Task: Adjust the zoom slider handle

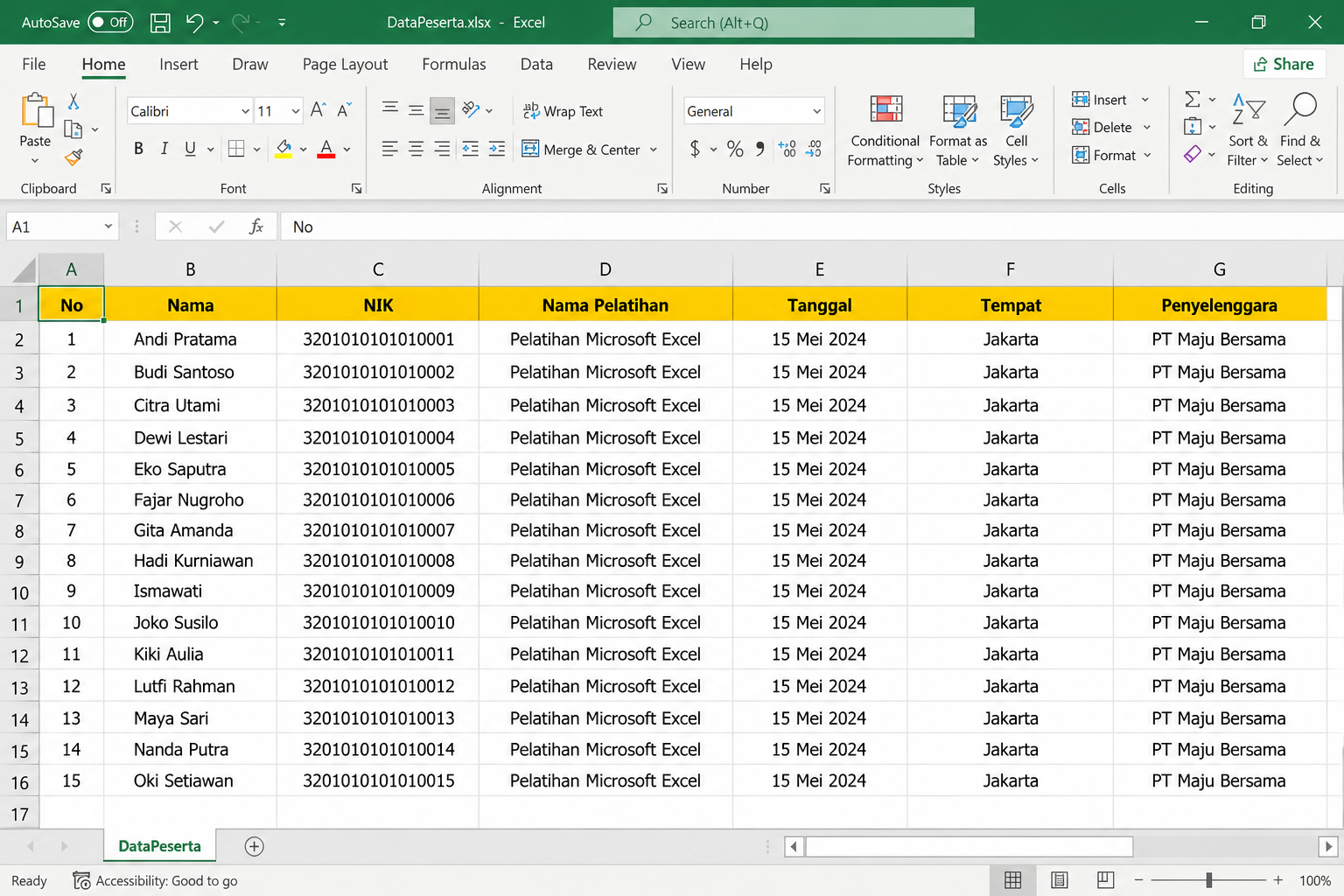Action: pyautogui.click(x=1209, y=880)
